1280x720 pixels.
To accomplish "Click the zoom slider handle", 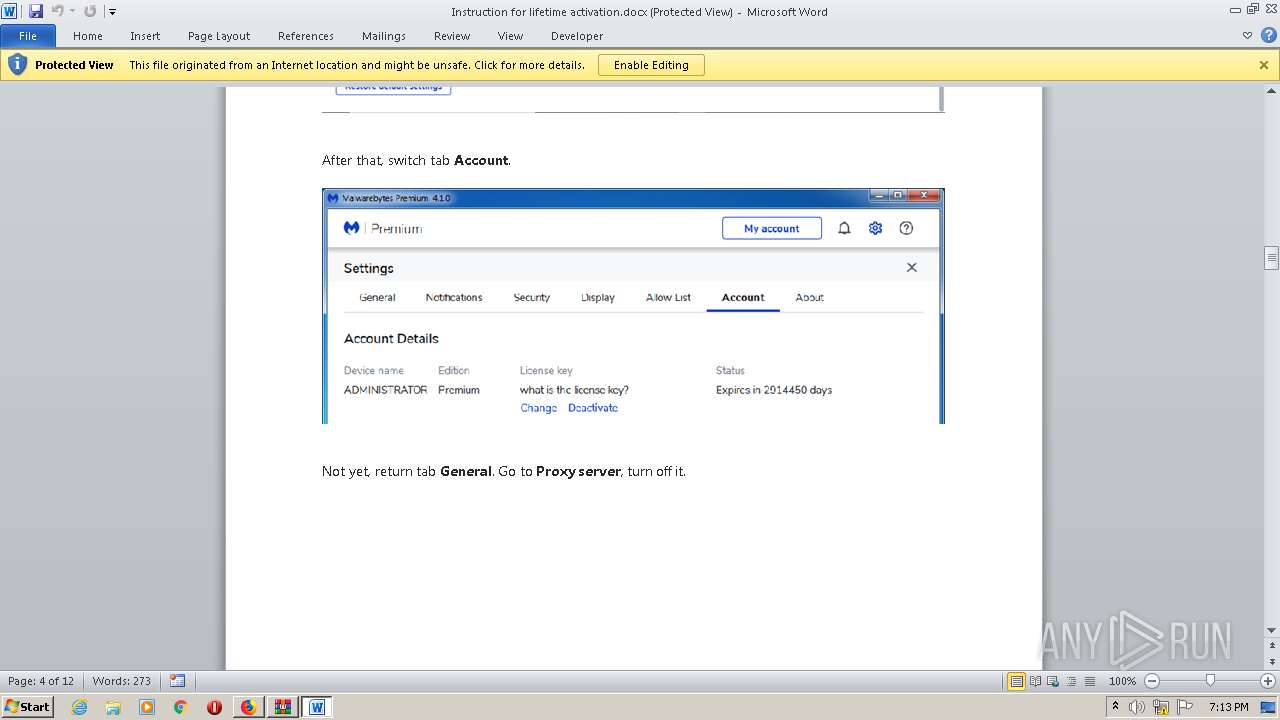I will pos(1210,681).
